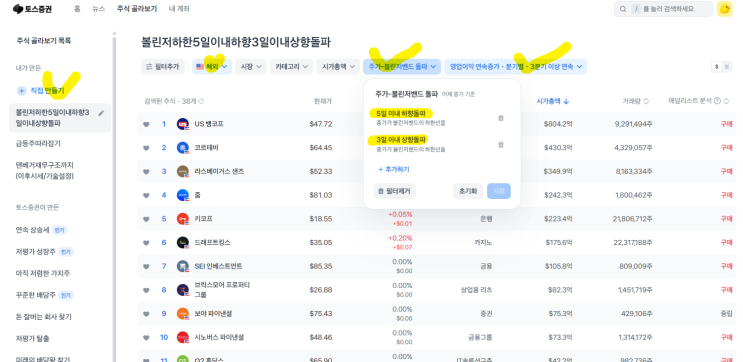The width and height of the screenshot is (743, 362).
Task: Select 급등주따라잡기 screener
Action: [x=38, y=144]
